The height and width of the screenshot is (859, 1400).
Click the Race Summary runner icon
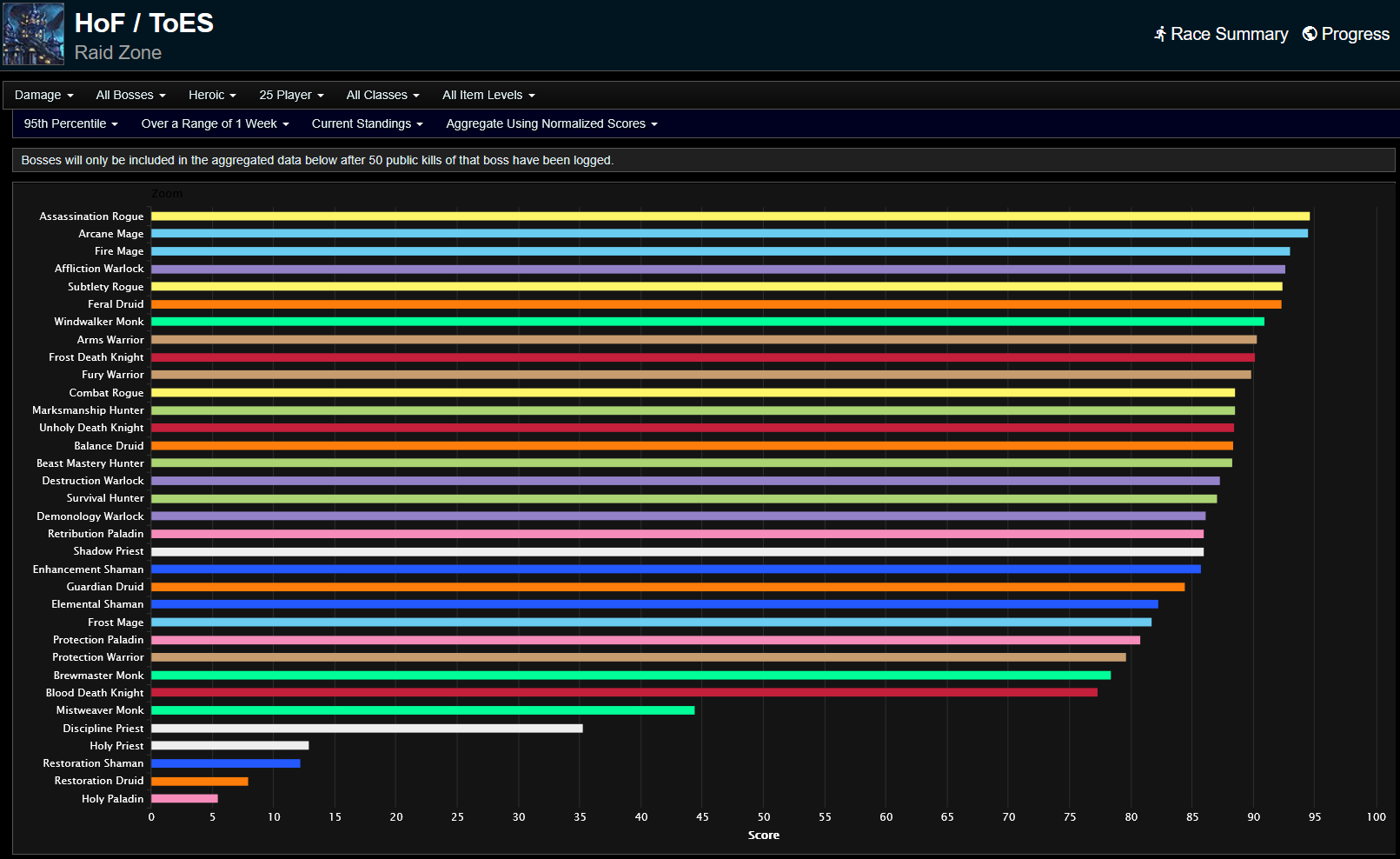click(x=1159, y=34)
